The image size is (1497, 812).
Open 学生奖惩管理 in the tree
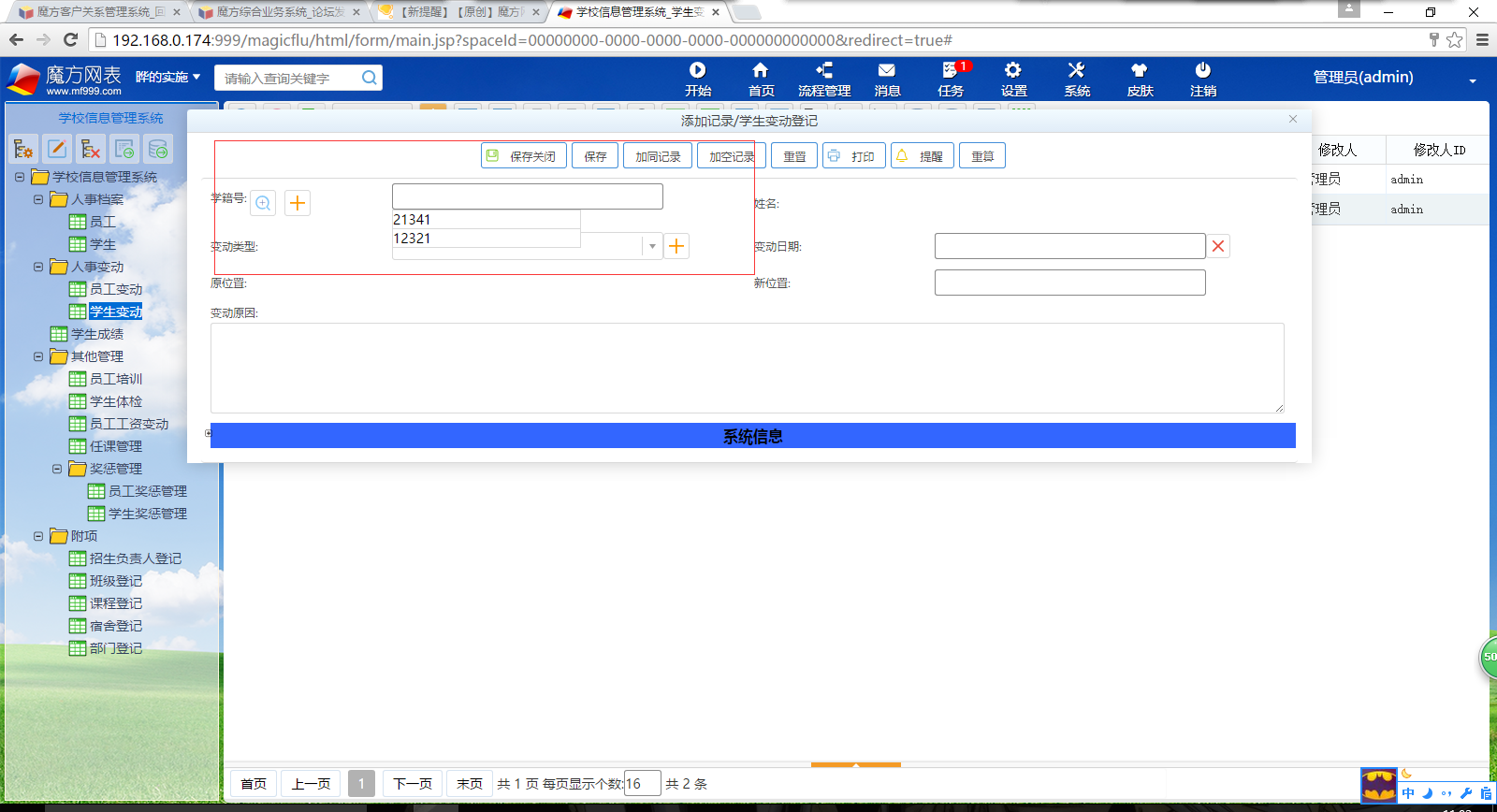pos(148,514)
